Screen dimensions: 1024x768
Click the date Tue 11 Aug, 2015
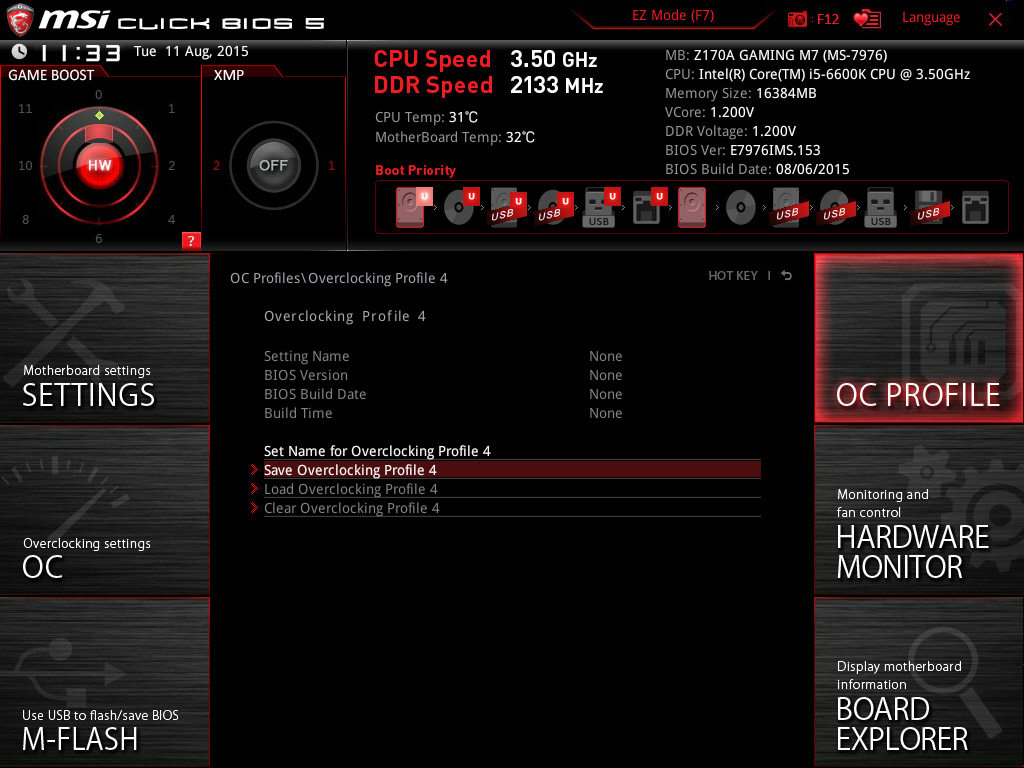tap(191, 51)
